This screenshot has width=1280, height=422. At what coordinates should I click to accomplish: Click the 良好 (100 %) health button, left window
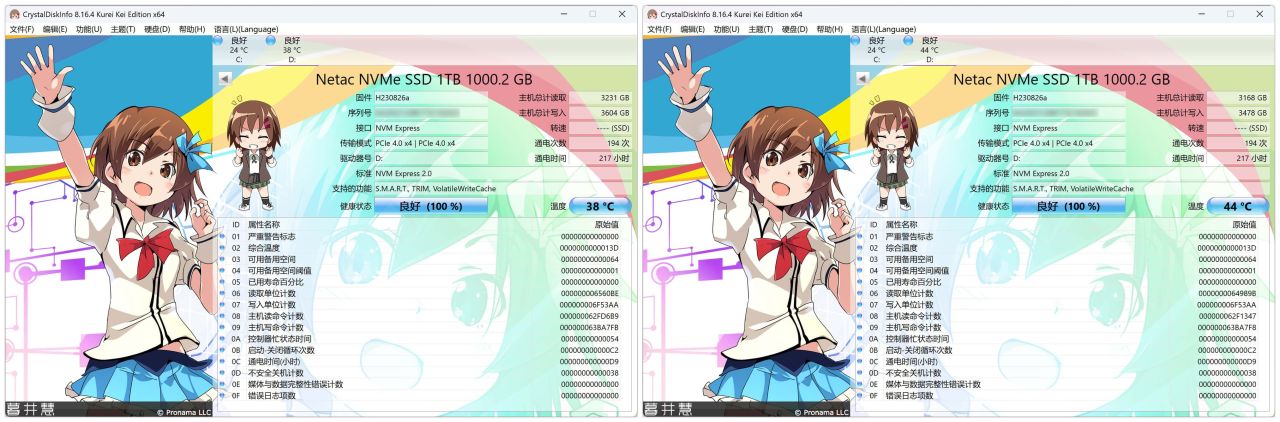pos(430,206)
